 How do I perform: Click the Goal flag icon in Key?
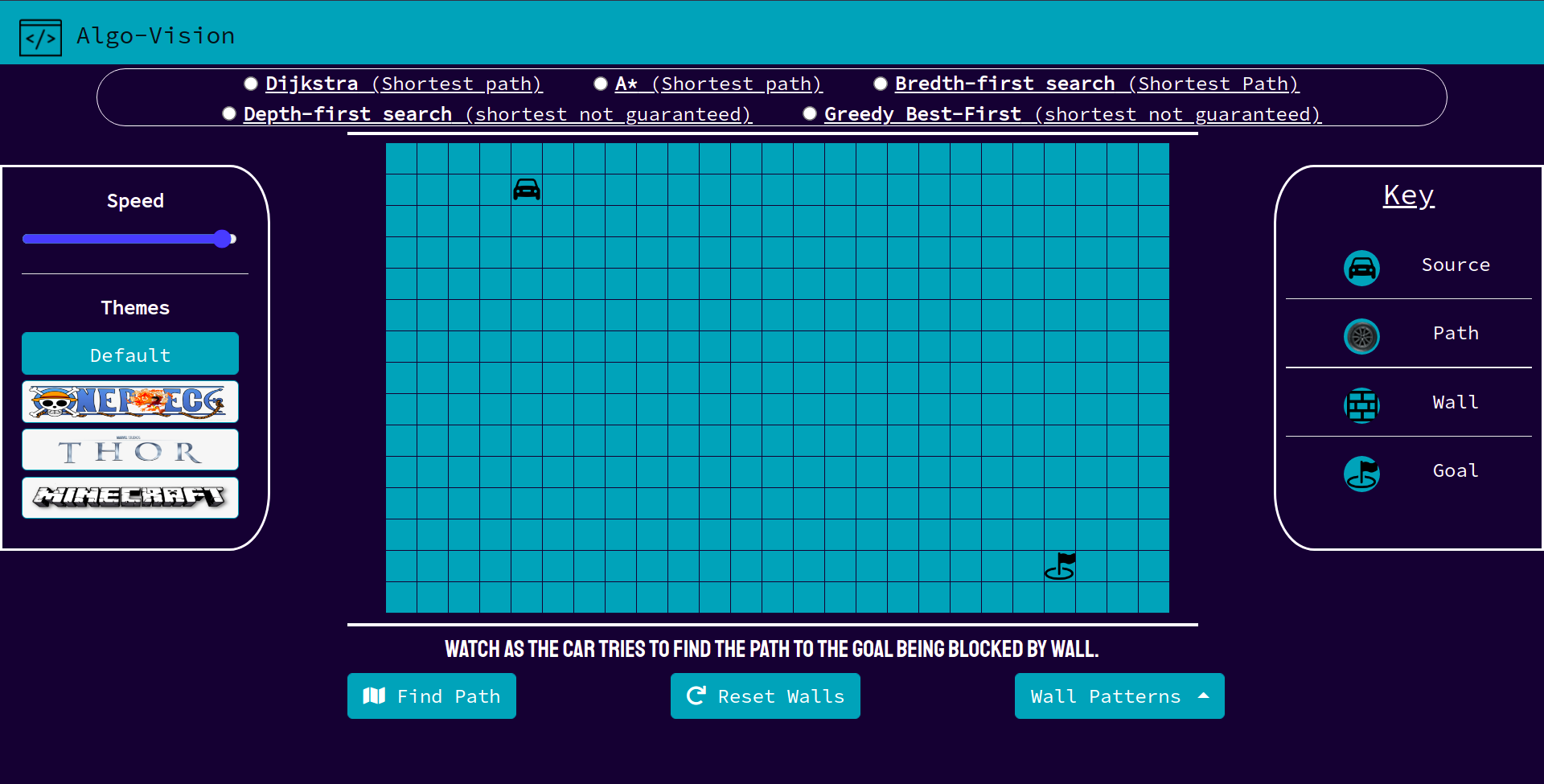(x=1361, y=474)
